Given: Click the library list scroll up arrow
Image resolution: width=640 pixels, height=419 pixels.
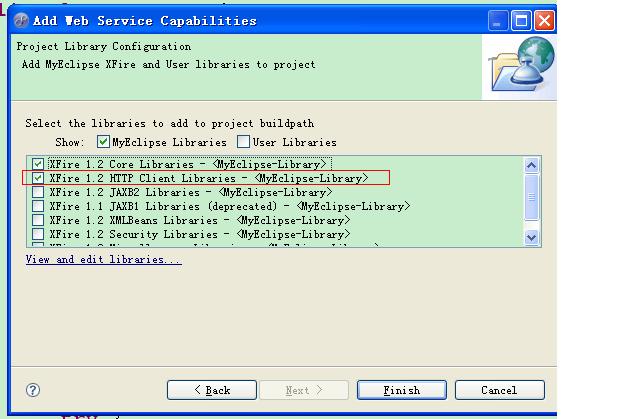Looking at the screenshot, I should click(x=531, y=165).
